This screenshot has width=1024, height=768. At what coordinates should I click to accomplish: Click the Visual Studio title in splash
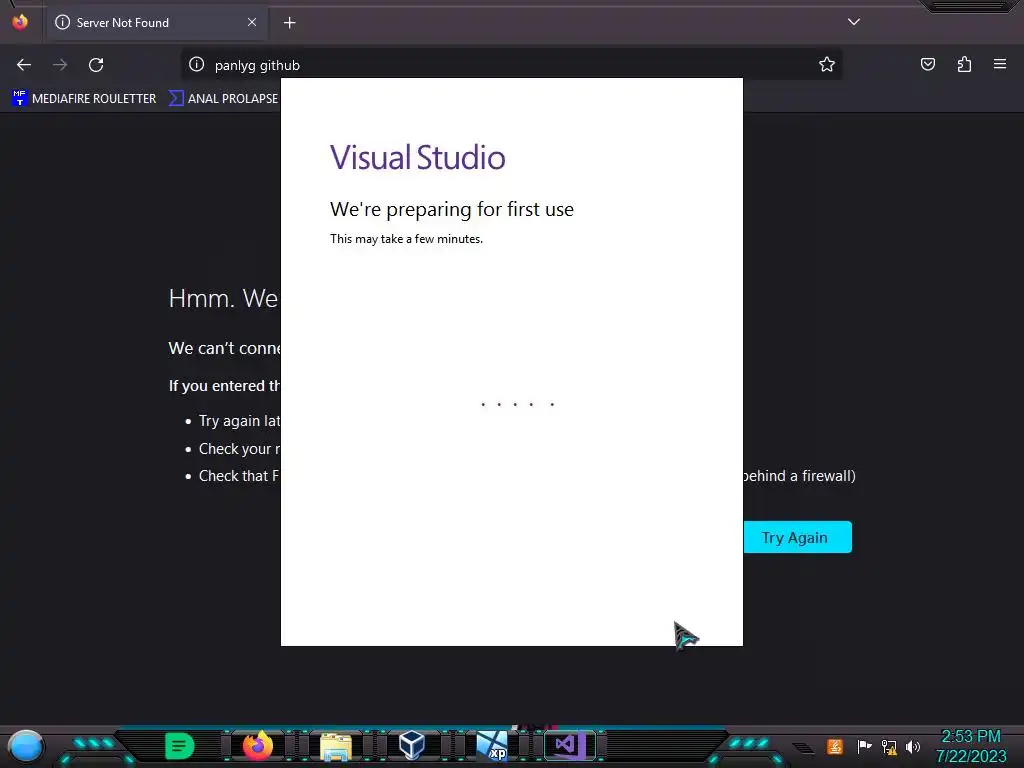point(417,157)
